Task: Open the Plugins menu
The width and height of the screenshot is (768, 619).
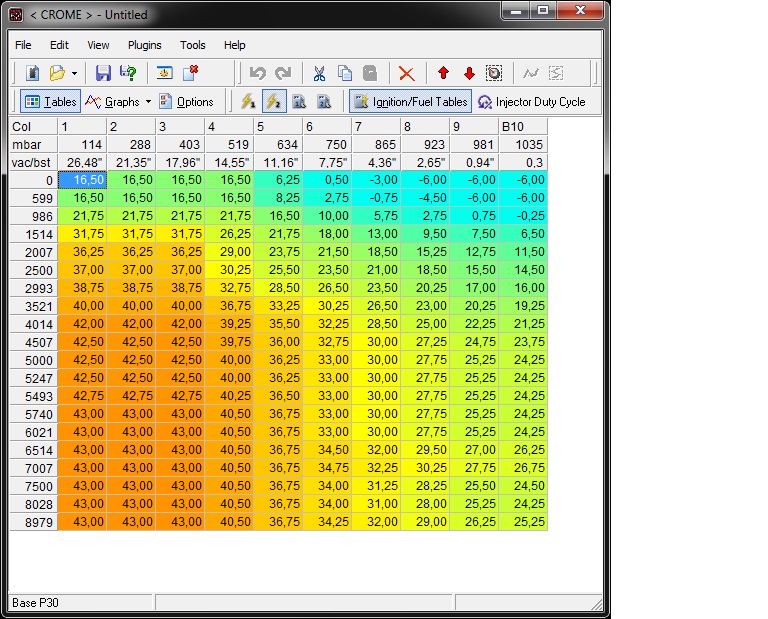Action: (x=144, y=45)
